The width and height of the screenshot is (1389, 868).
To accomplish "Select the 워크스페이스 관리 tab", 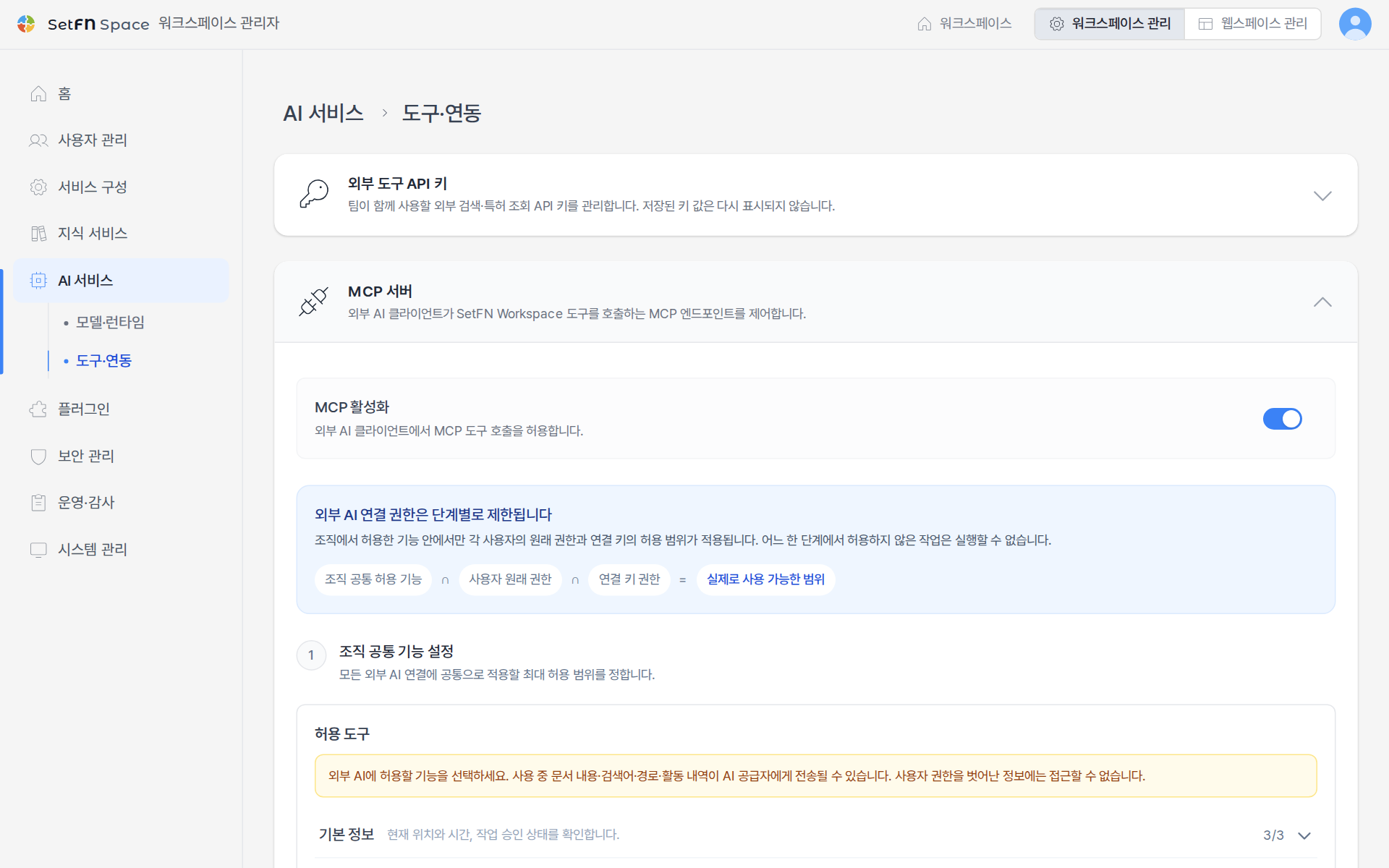I will coord(1110,24).
